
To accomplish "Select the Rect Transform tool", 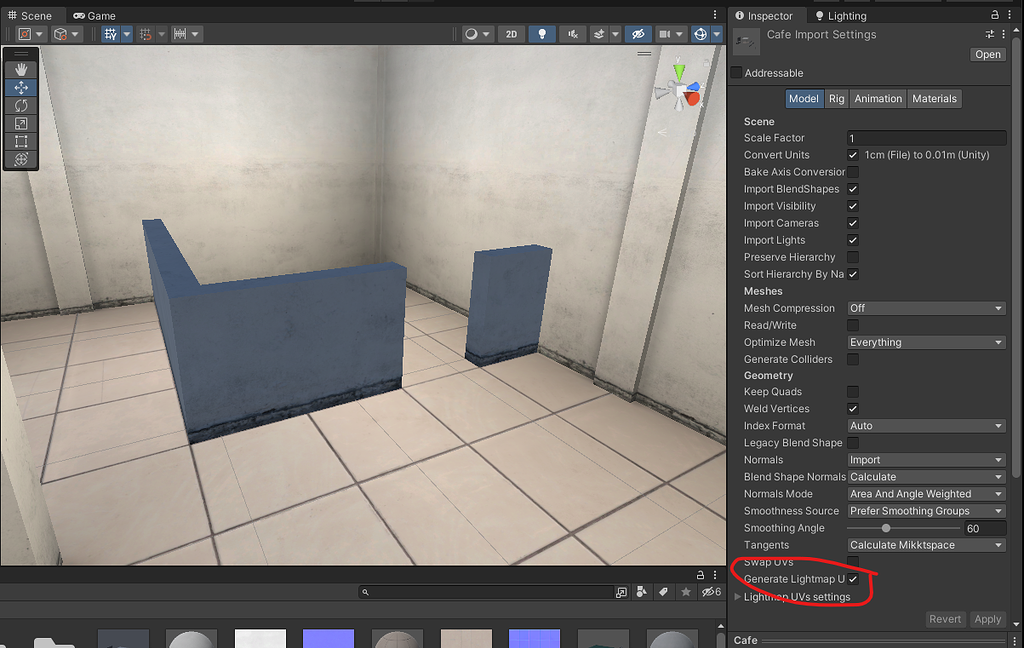I will point(21,140).
